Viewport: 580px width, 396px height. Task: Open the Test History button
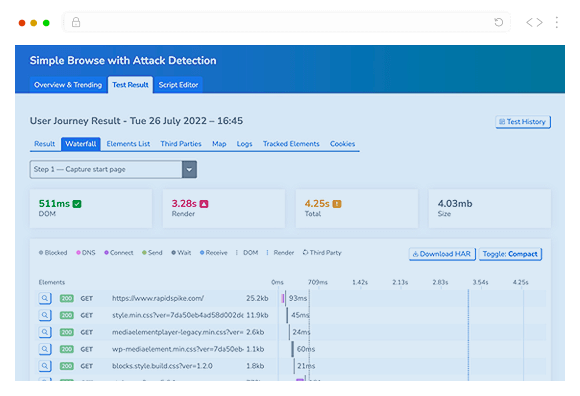click(523, 122)
